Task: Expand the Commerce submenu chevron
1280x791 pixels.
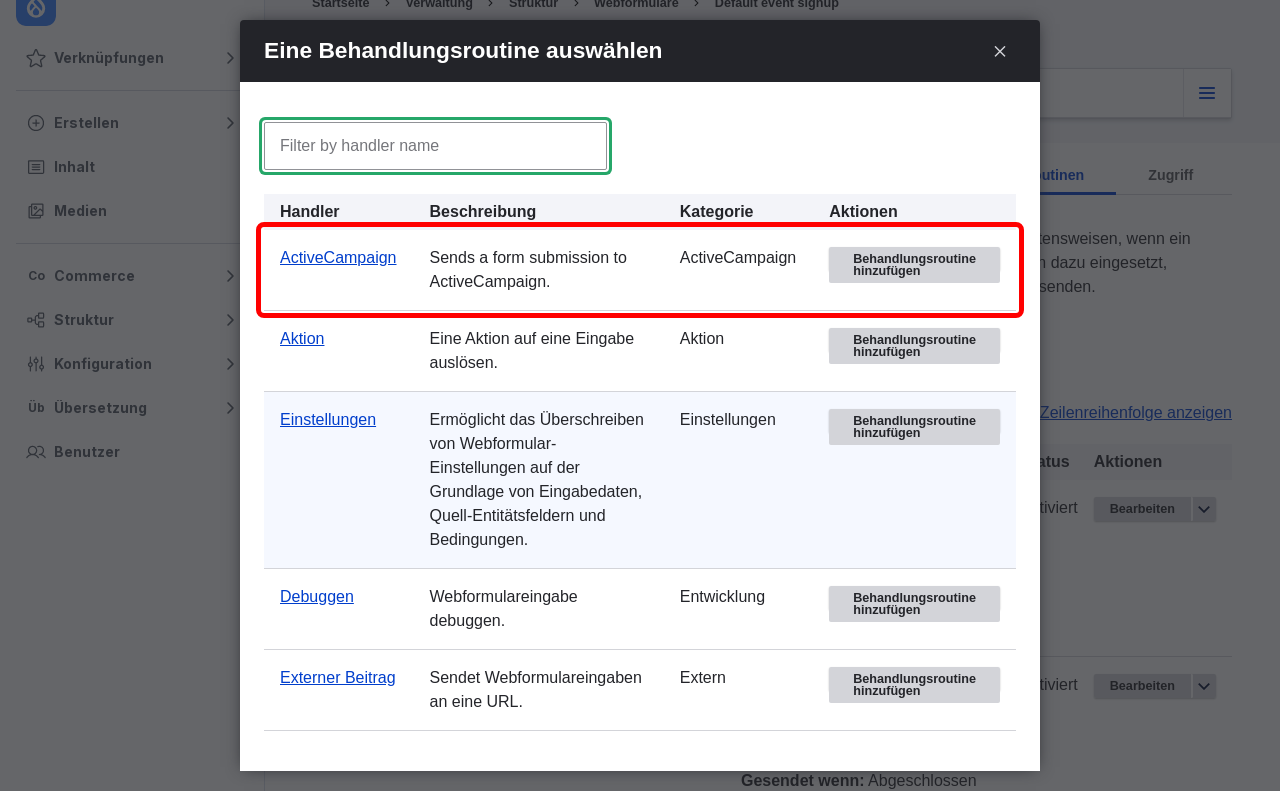Action: 230,276
